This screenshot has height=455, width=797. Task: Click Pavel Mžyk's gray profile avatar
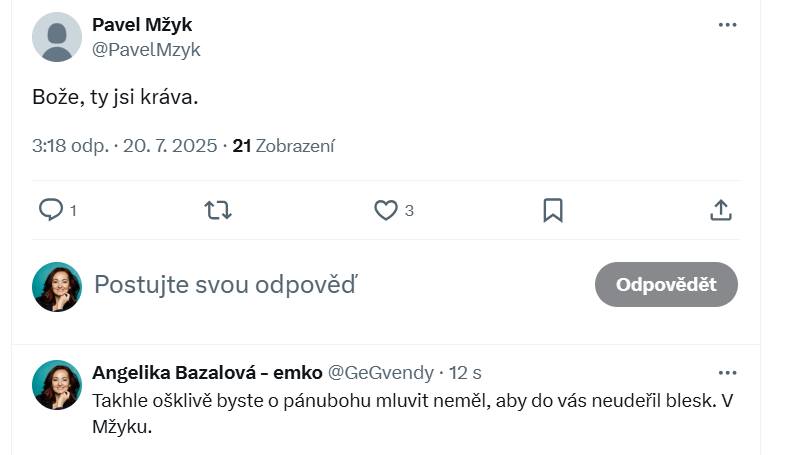tap(57, 37)
